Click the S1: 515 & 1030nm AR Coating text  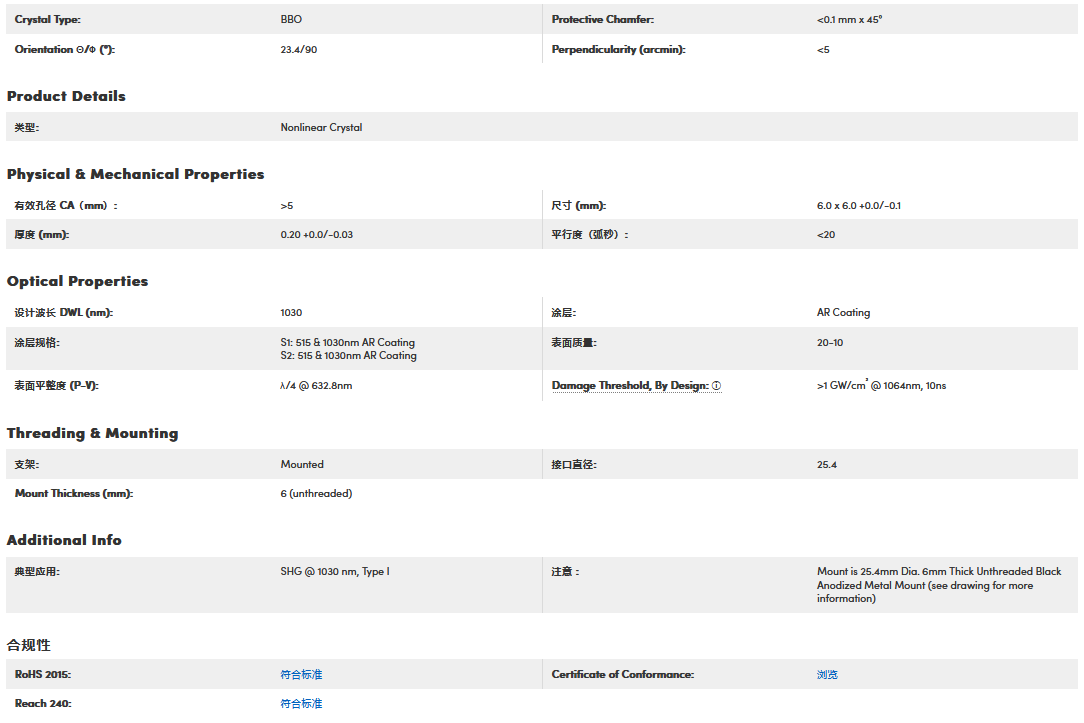(x=347, y=342)
